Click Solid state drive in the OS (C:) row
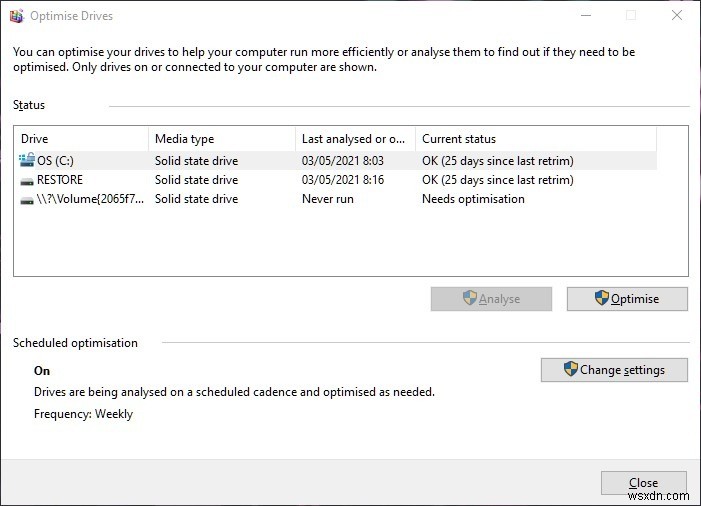The image size is (701, 506). (196, 161)
